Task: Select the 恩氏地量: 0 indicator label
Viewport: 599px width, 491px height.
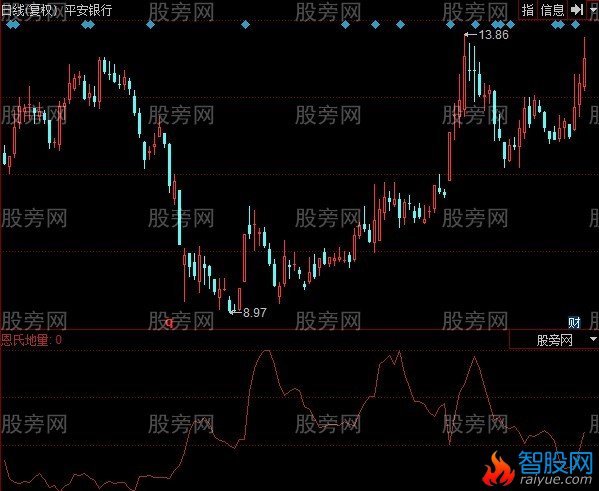Action: point(31,339)
